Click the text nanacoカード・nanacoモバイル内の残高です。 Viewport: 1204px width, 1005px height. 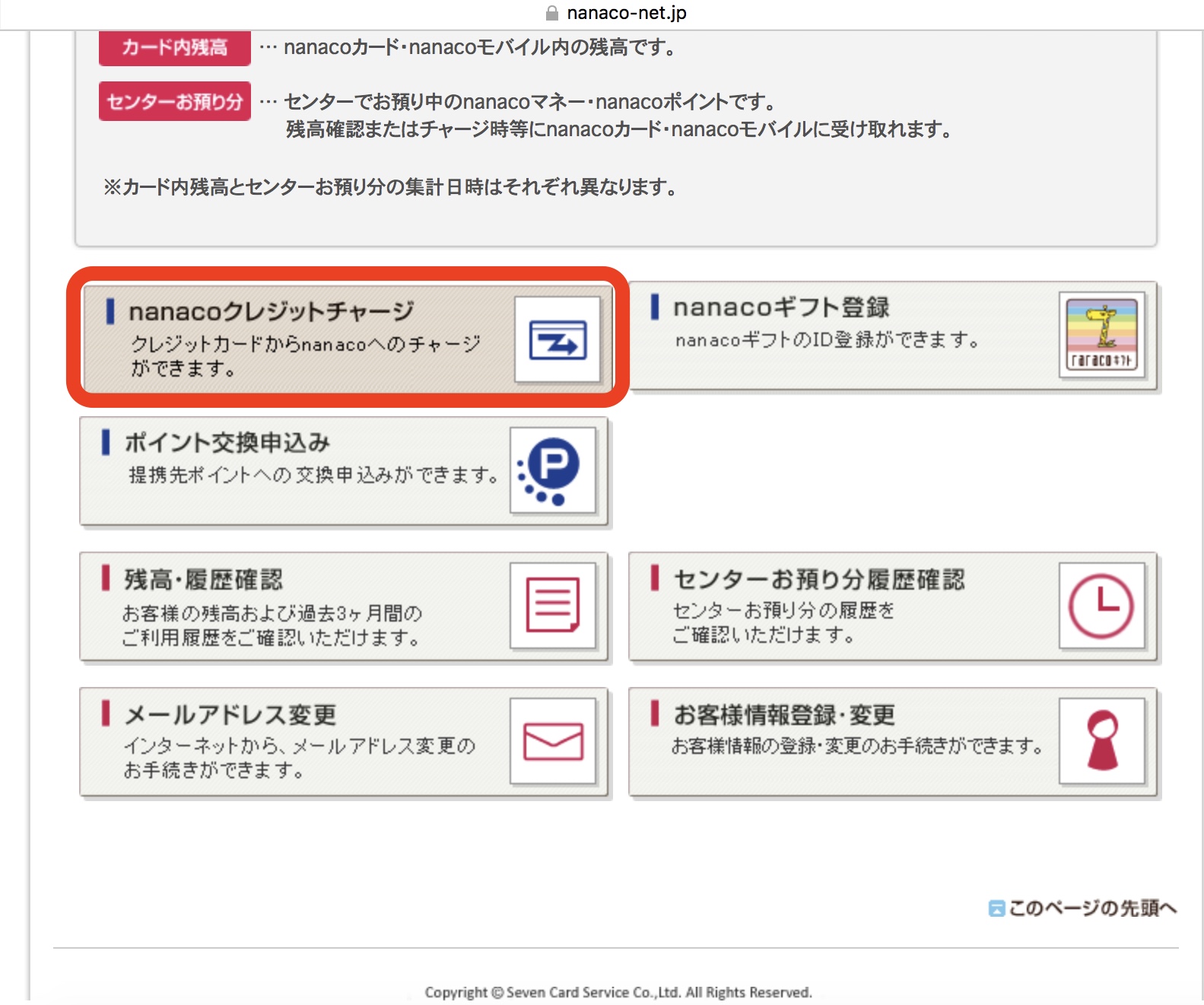coord(480,47)
